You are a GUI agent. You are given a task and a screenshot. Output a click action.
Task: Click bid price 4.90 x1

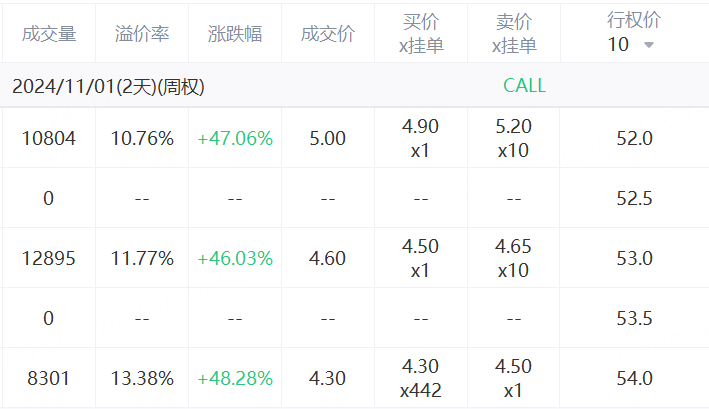pyautogui.click(x=421, y=138)
